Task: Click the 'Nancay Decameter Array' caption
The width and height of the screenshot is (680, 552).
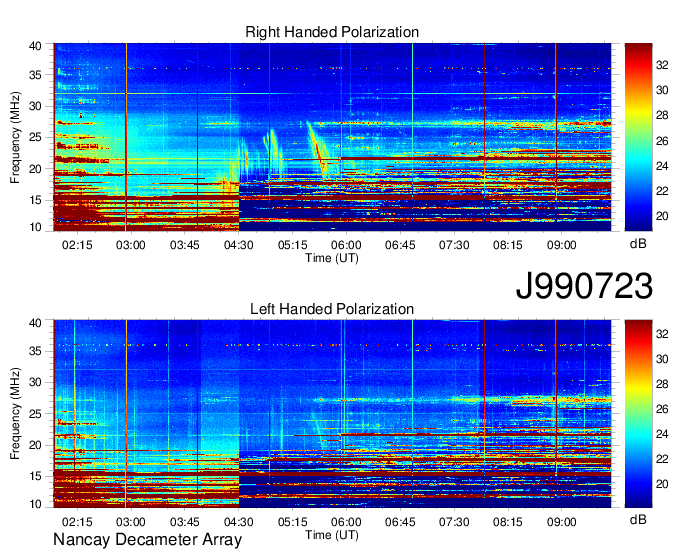Action: [147, 539]
